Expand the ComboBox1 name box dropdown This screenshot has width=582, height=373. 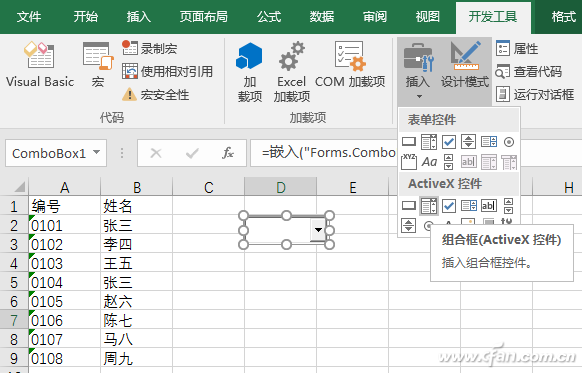[97, 152]
